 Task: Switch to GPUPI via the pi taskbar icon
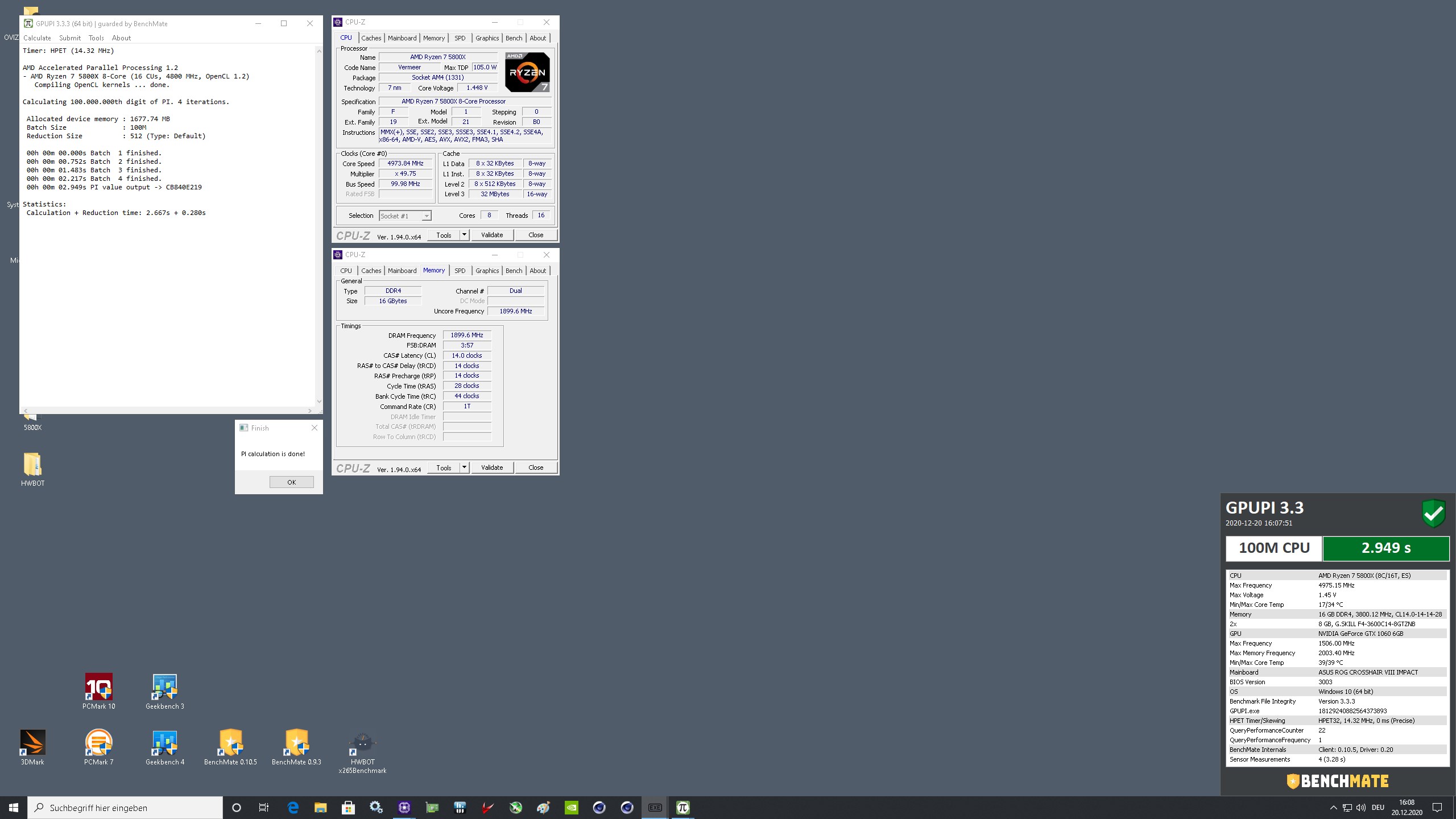[x=682, y=808]
